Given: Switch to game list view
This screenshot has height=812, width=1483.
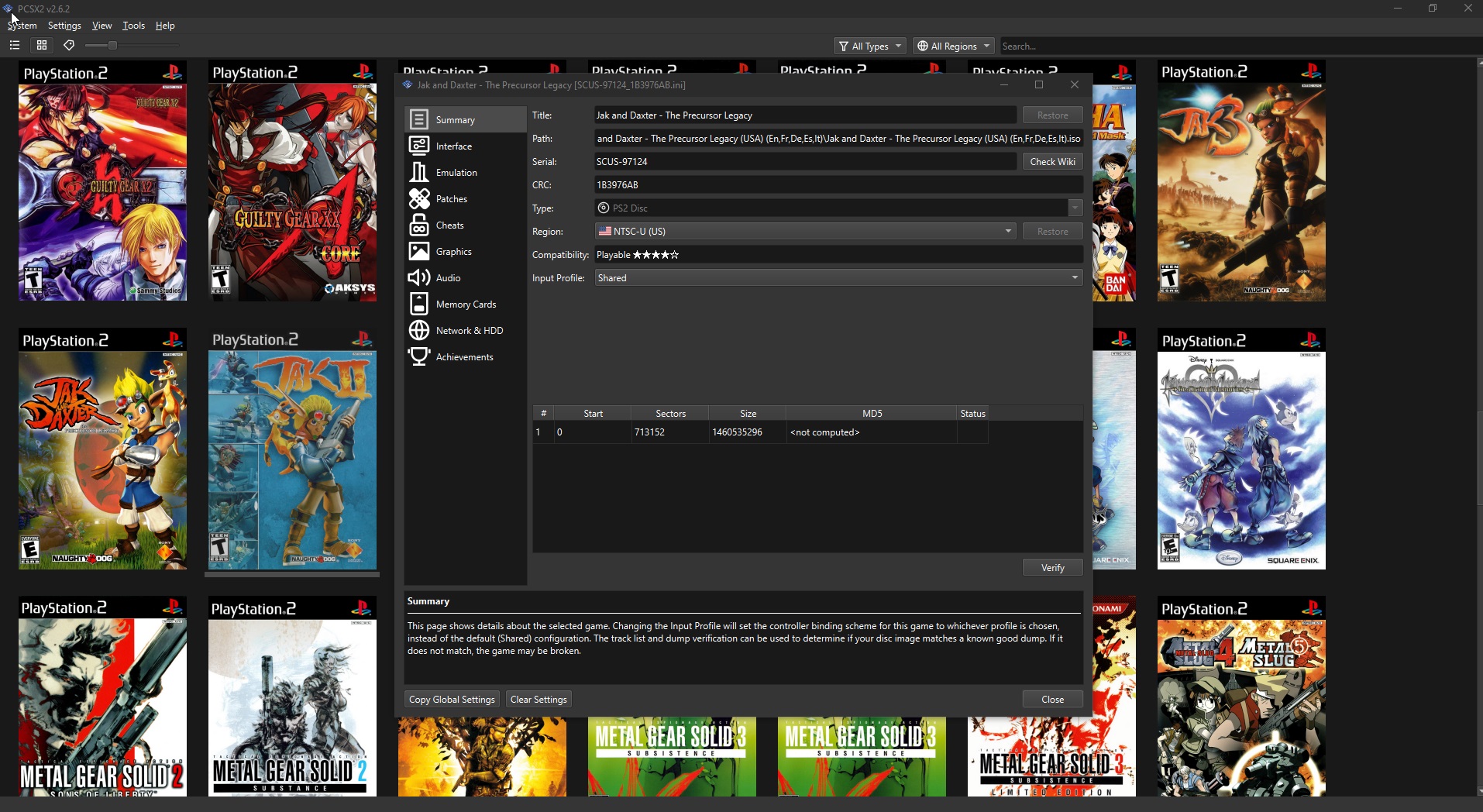Looking at the screenshot, I should [x=14, y=46].
